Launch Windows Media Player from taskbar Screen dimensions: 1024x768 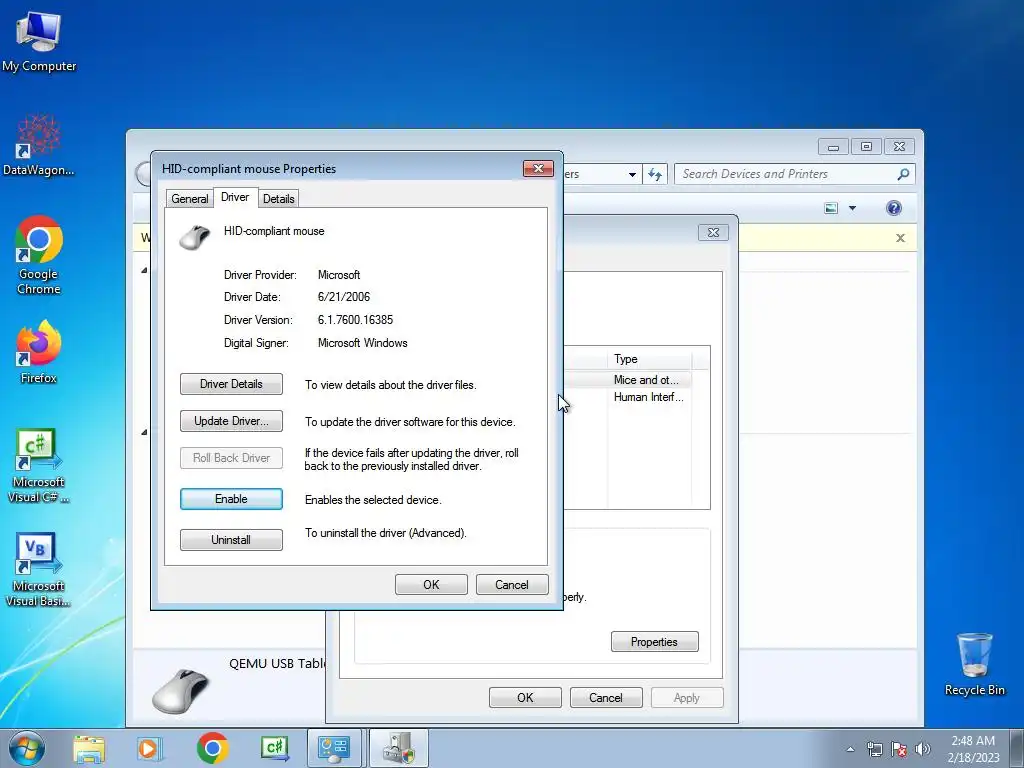pyautogui.click(x=149, y=749)
